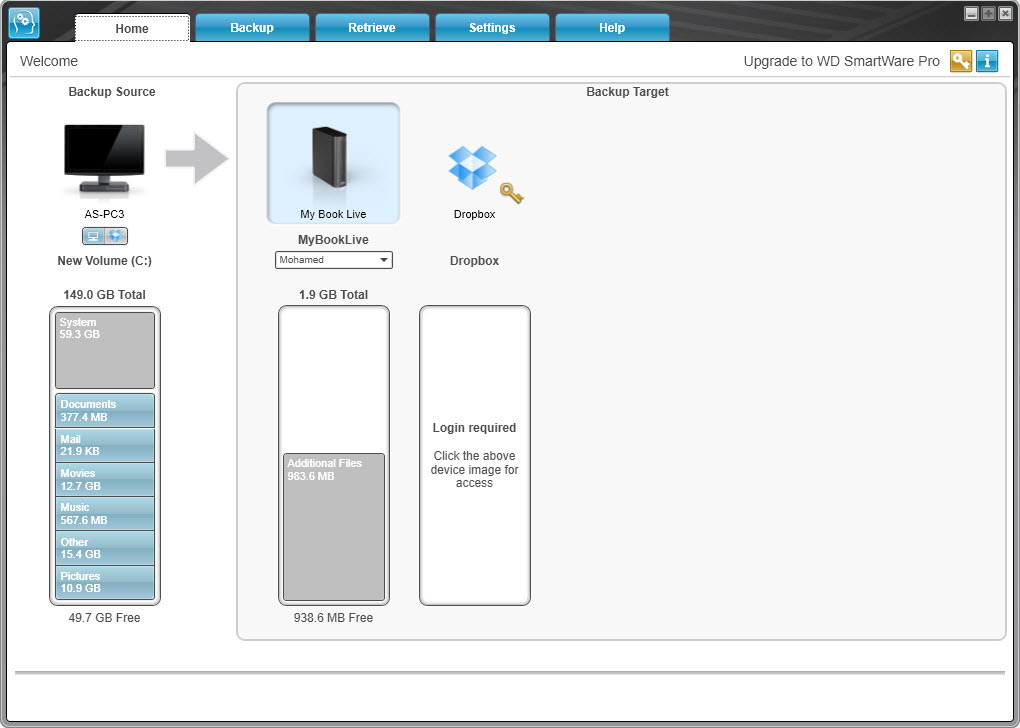The height and width of the screenshot is (728, 1020).
Task: Select the My Book Live device
Action: pos(333,163)
